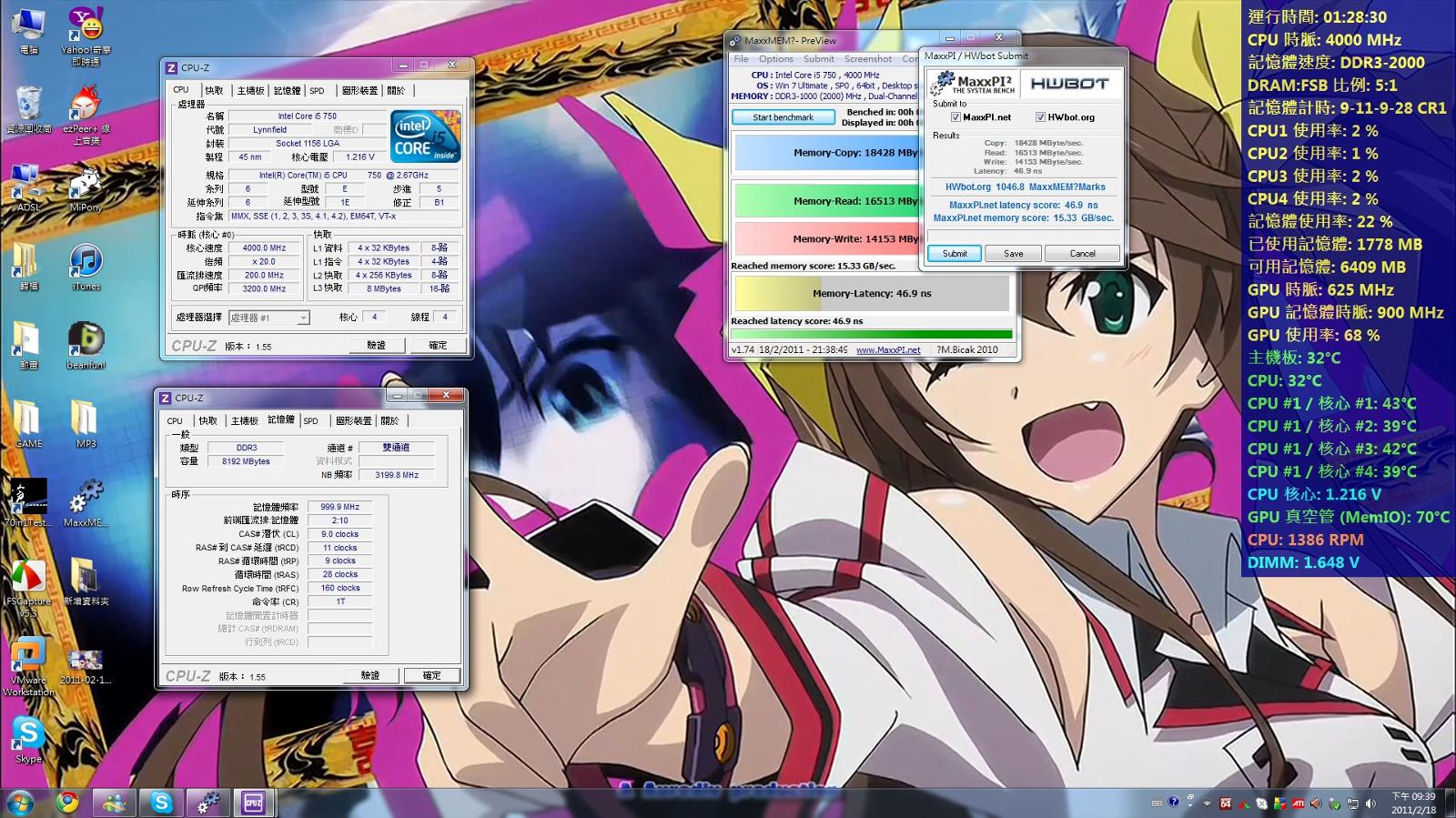Open the Options menu in MaxxMEM

(x=776, y=59)
